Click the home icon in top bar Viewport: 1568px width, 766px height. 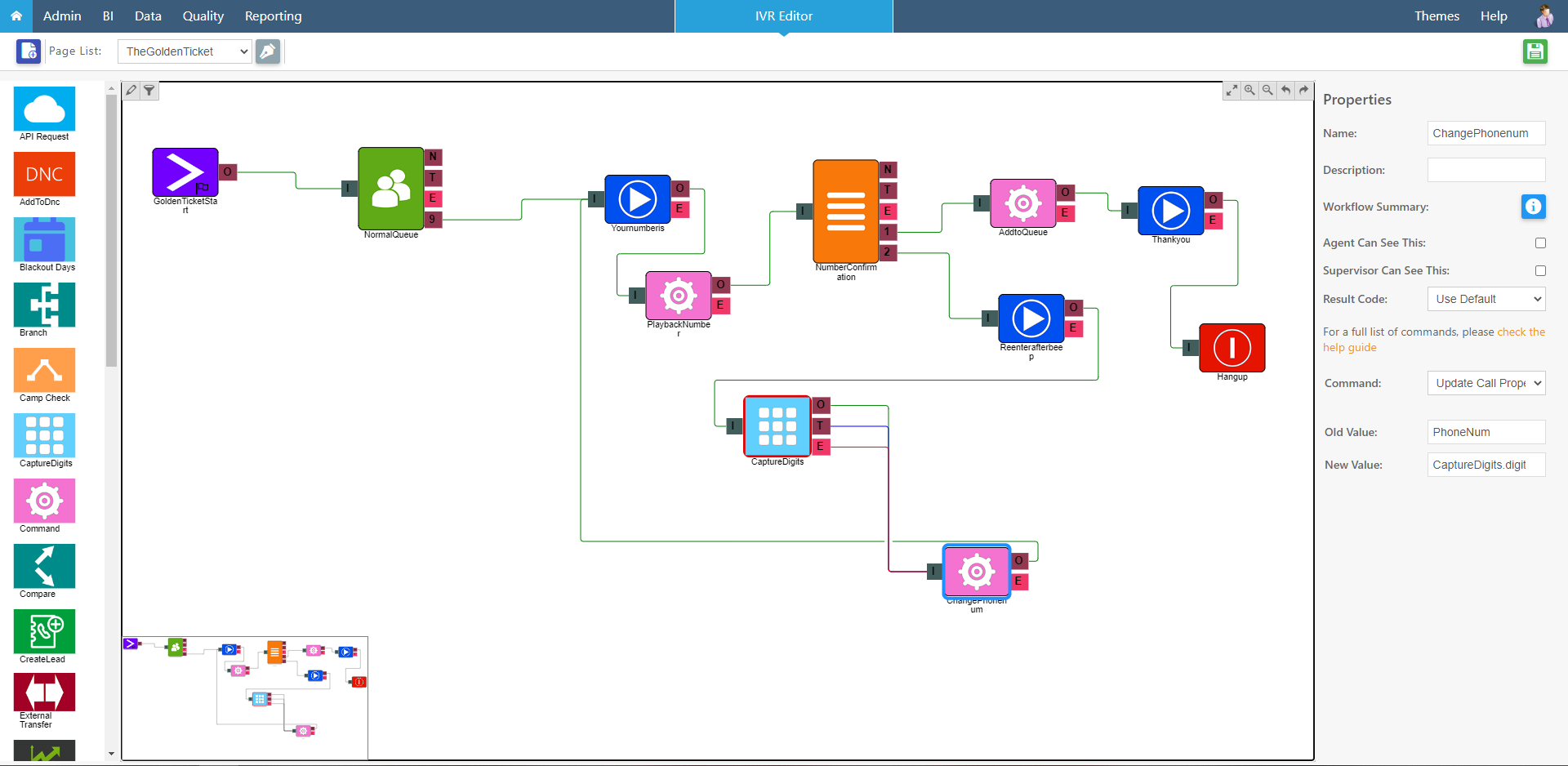[16, 16]
